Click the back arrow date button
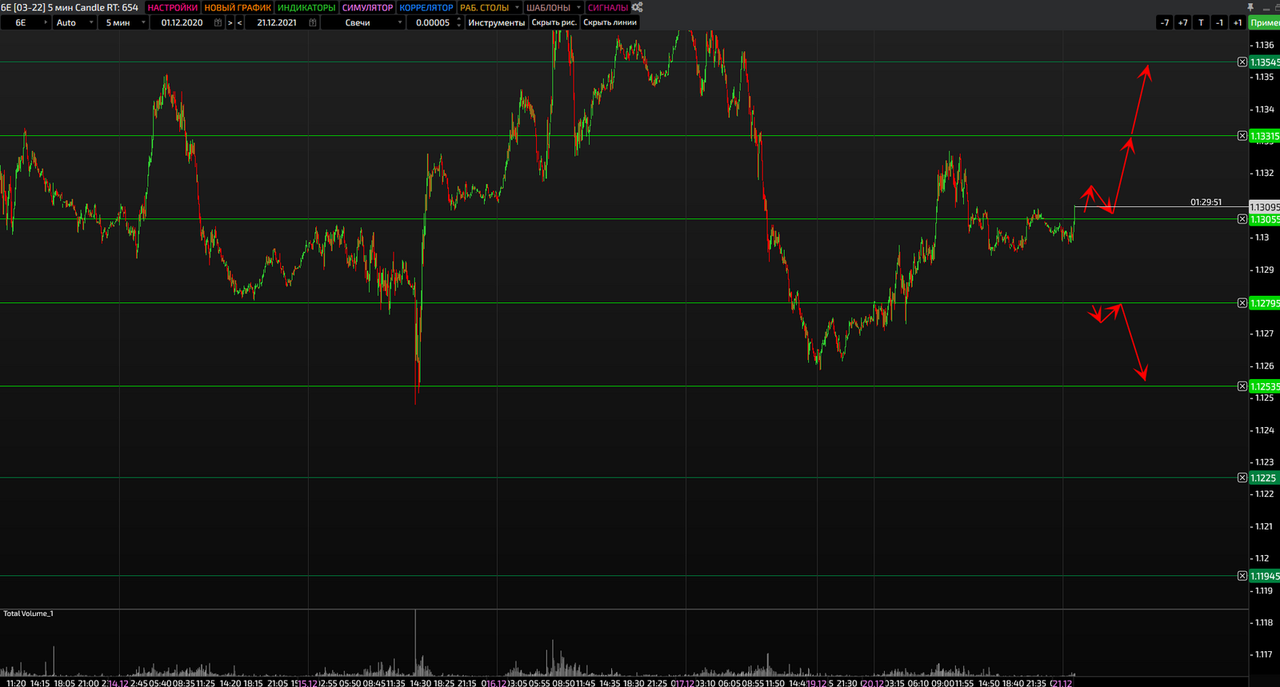Screen dimensions: 1280x687 coord(239,22)
